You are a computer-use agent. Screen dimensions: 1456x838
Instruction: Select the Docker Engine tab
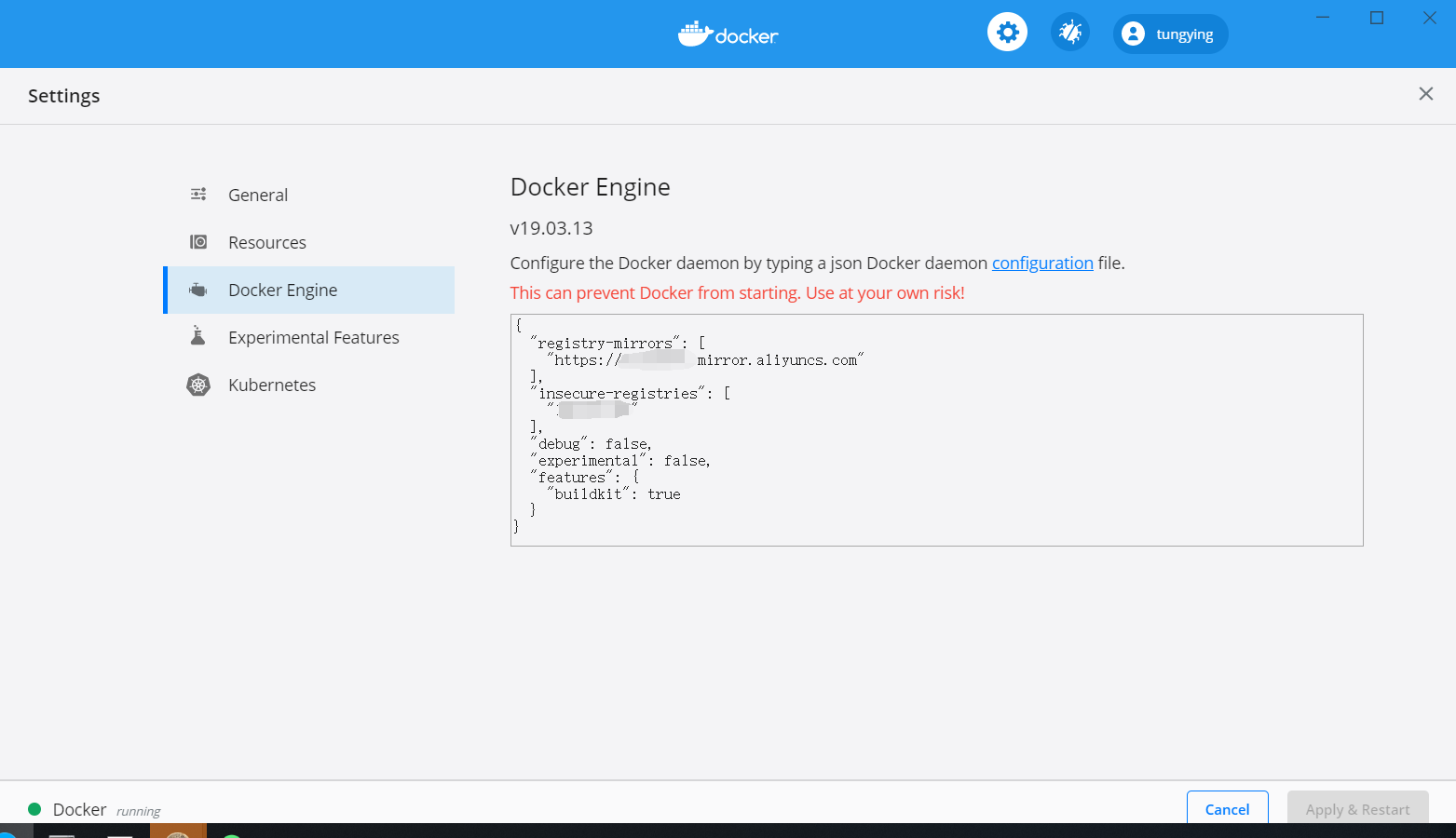click(x=308, y=290)
